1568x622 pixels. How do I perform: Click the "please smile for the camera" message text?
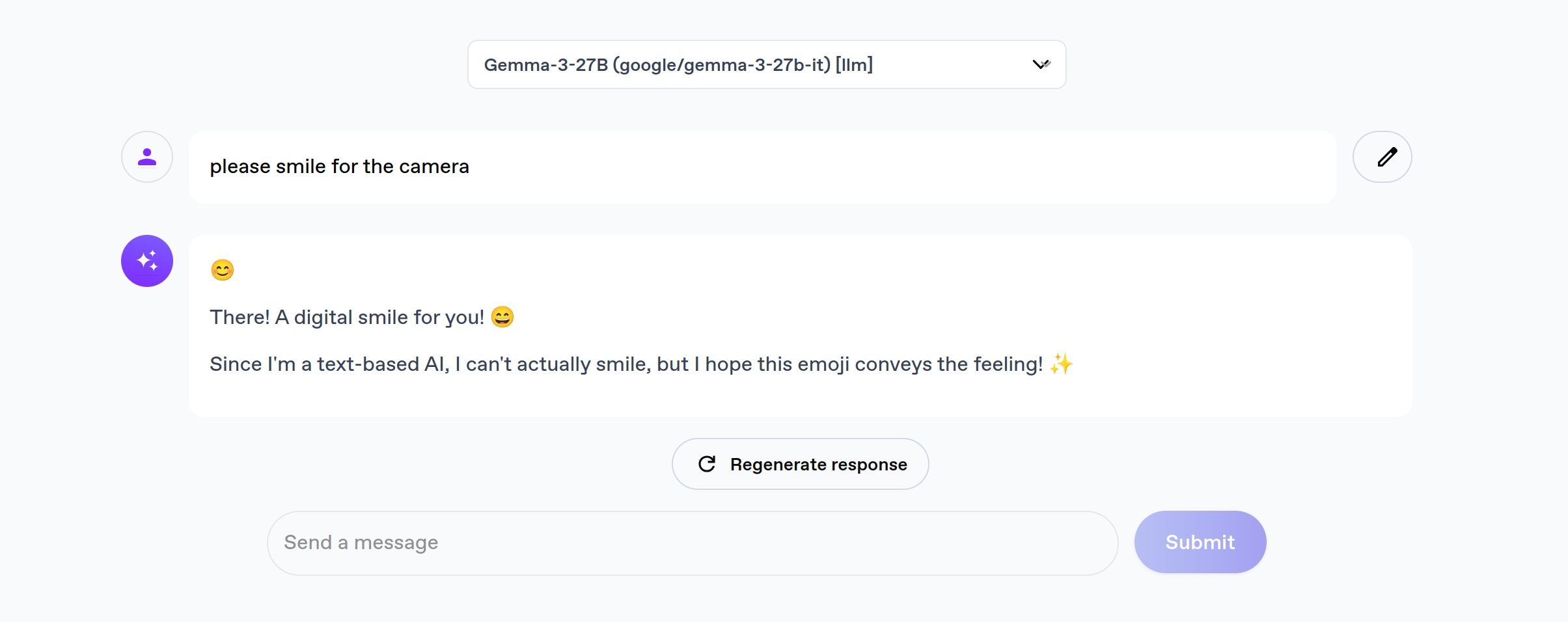[339, 167]
